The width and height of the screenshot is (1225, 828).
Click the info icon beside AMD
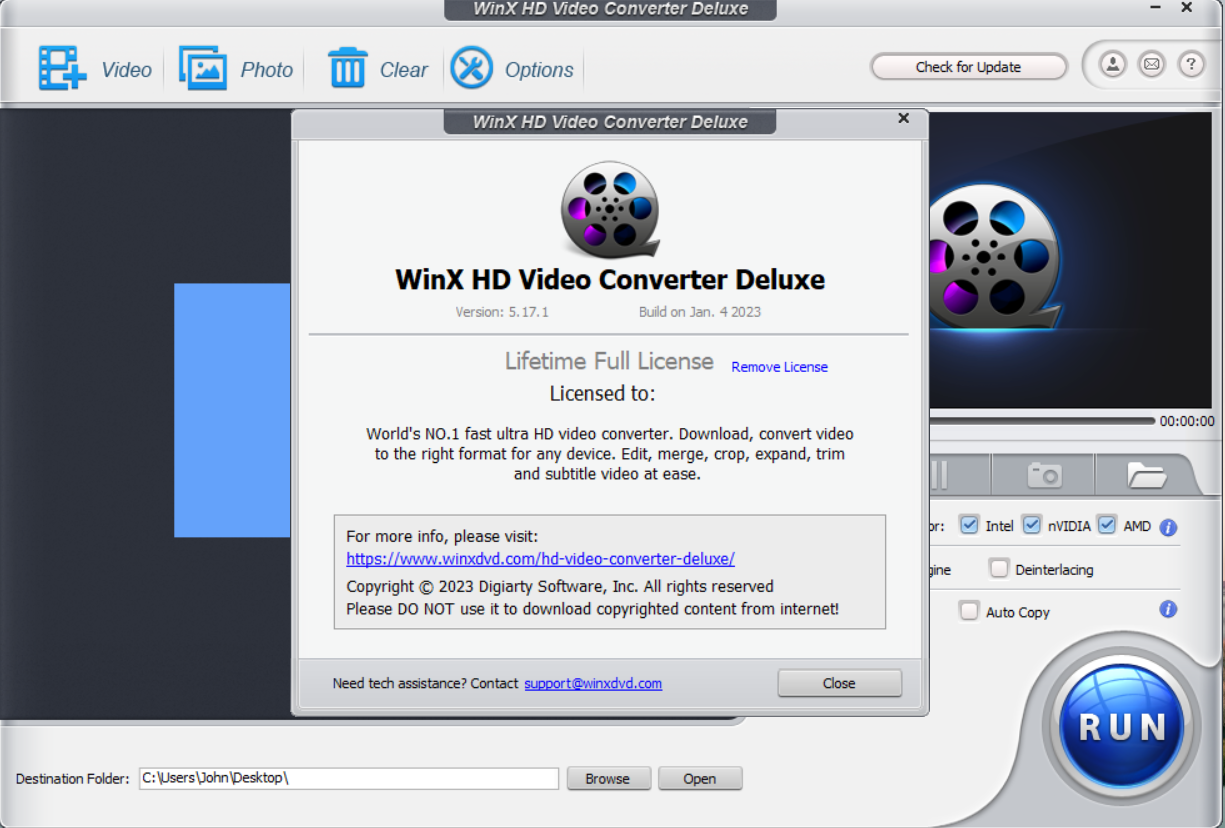coord(1168,527)
